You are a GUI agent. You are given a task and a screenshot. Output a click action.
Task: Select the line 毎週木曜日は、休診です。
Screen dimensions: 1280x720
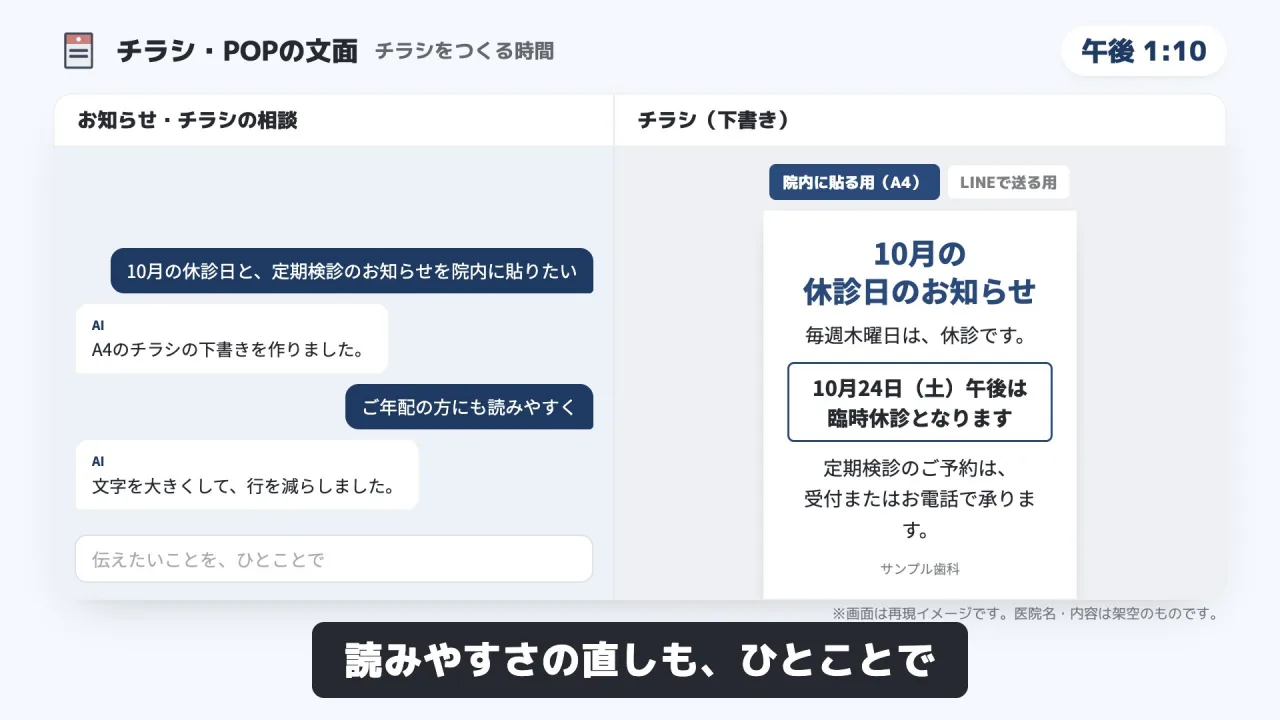click(916, 336)
